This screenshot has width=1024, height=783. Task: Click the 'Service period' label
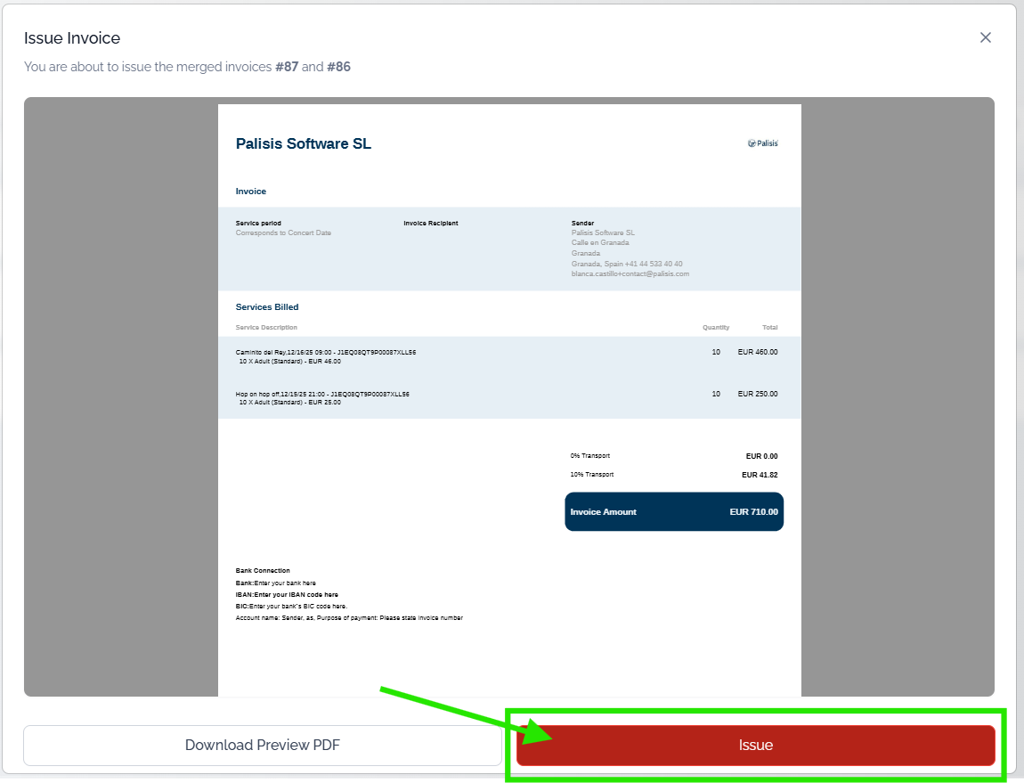[258, 223]
